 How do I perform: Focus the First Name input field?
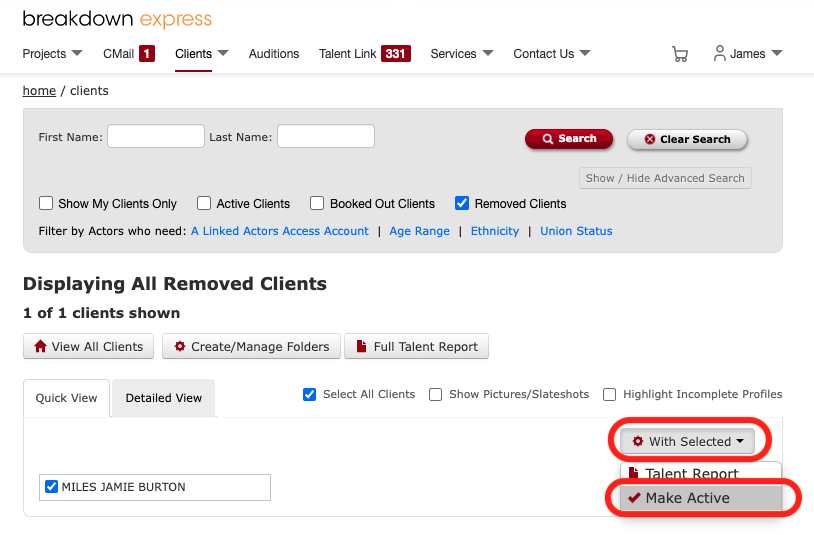156,136
